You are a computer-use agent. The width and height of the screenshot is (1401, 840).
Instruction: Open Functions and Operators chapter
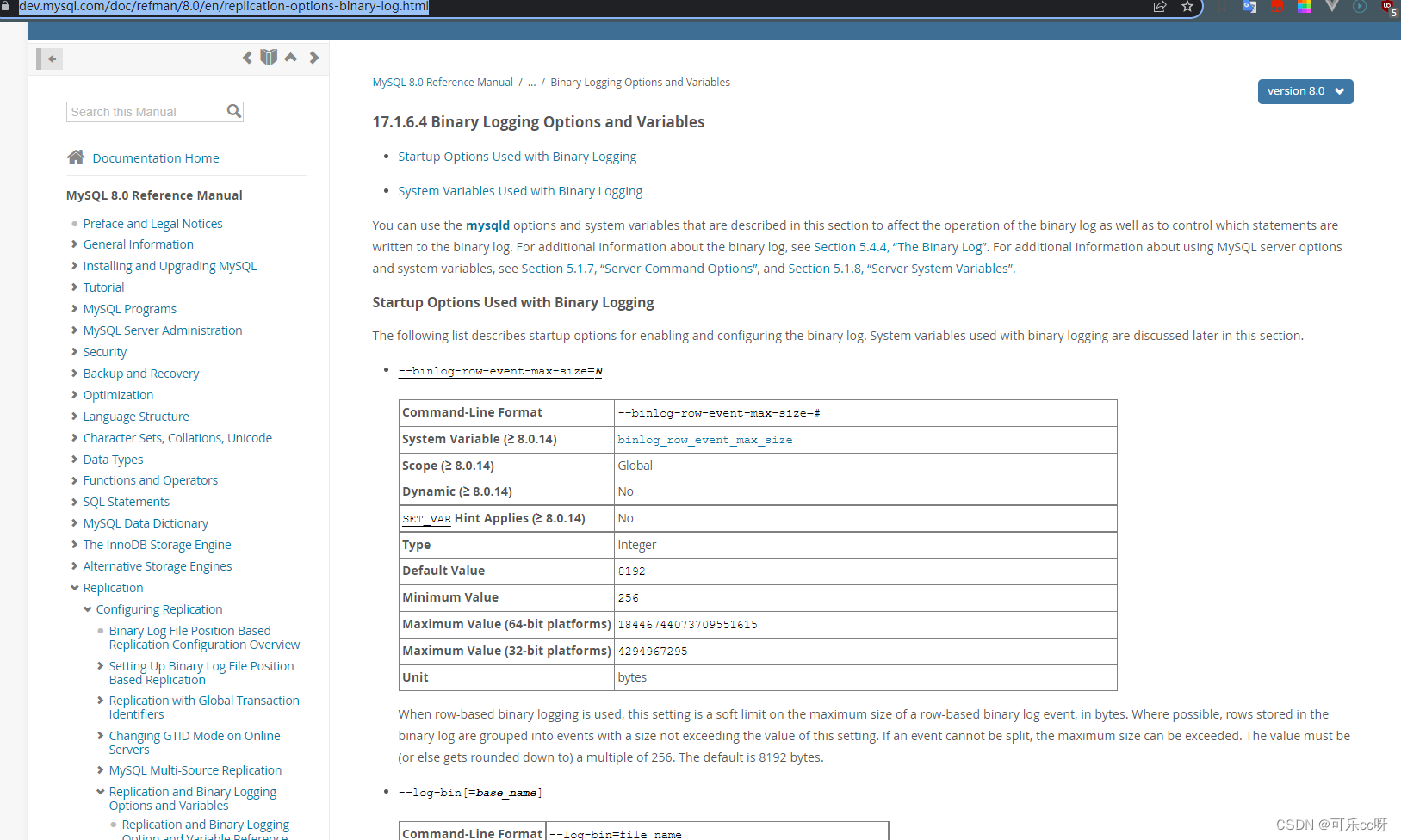point(151,480)
